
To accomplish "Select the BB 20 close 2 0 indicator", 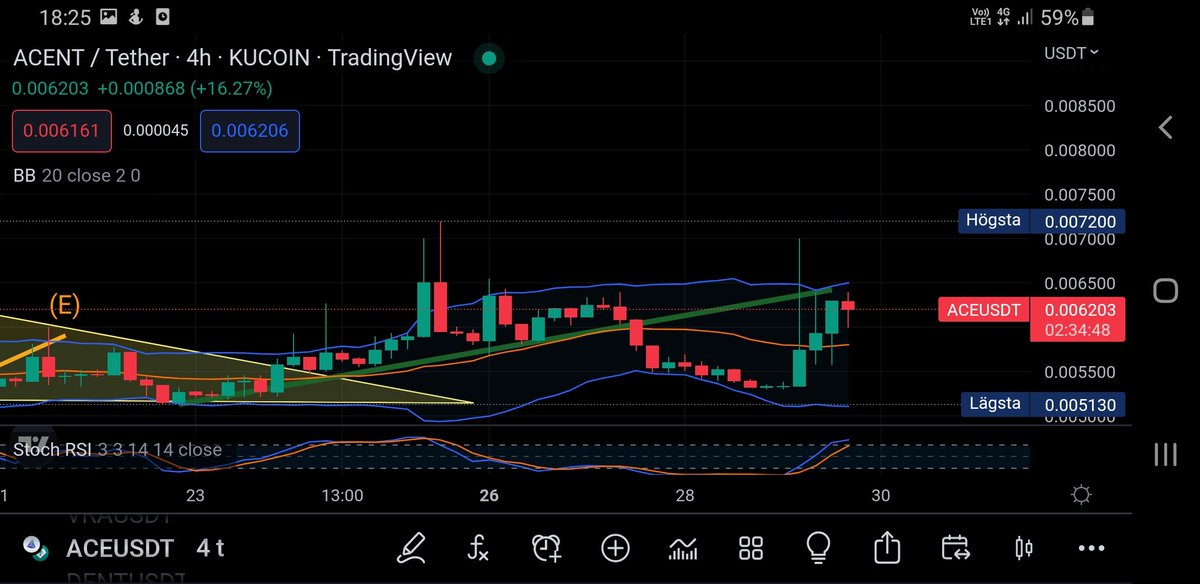I will pyautogui.click(x=77, y=175).
